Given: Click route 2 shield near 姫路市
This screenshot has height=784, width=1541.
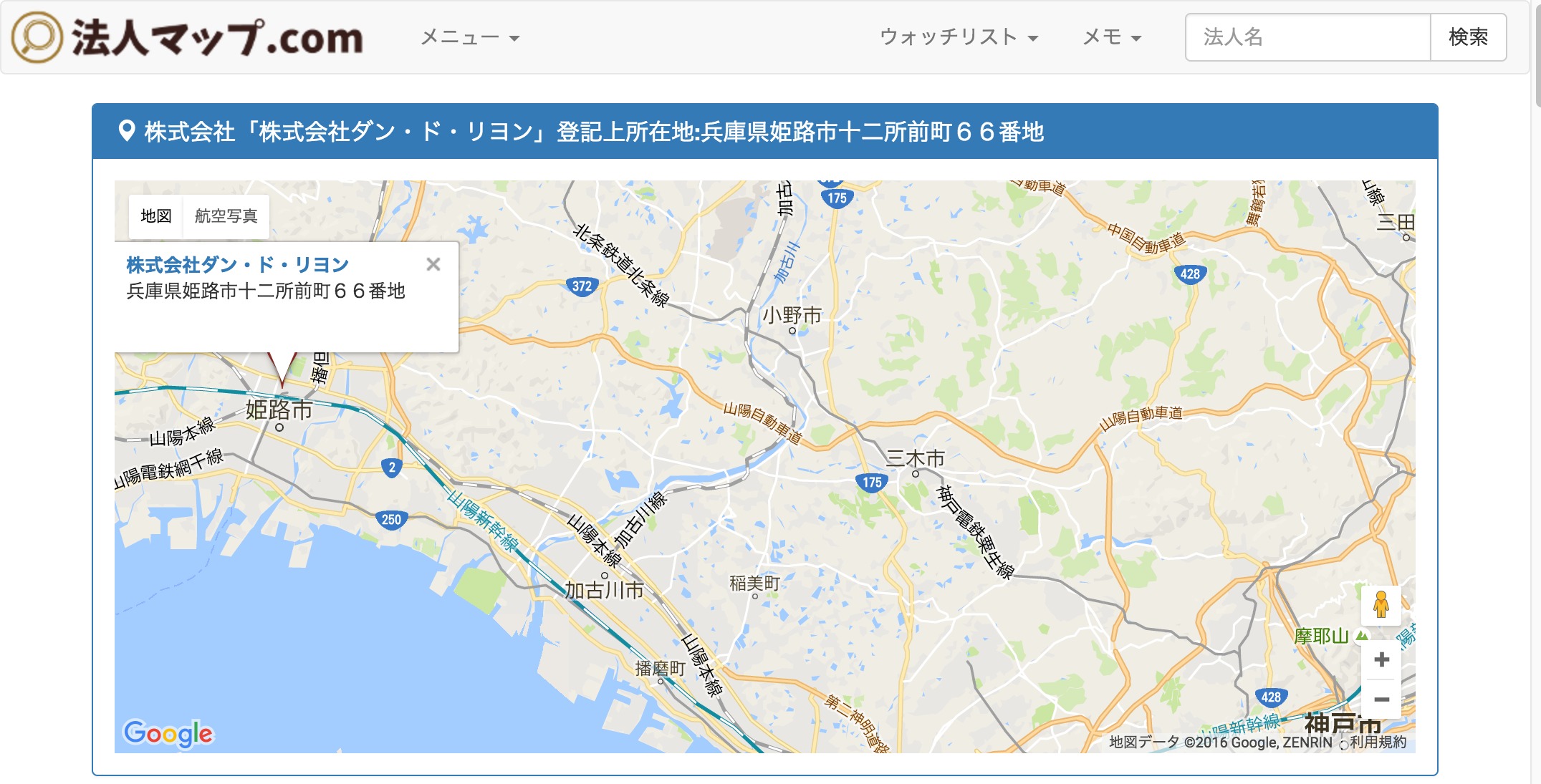Looking at the screenshot, I should click(x=392, y=468).
